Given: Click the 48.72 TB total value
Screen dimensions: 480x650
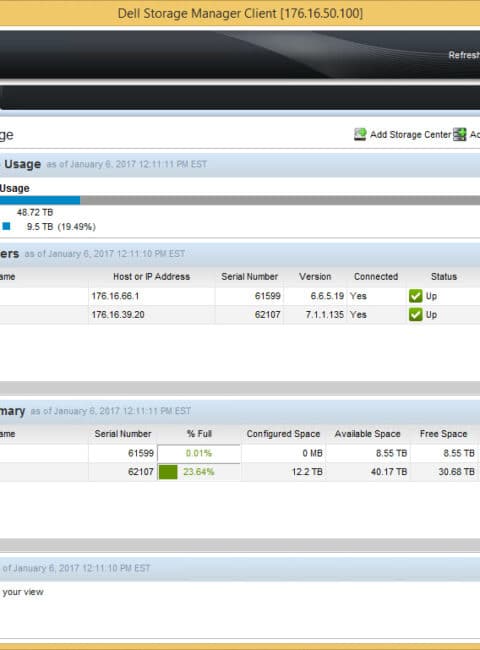Looking at the screenshot, I should [35, 212].
